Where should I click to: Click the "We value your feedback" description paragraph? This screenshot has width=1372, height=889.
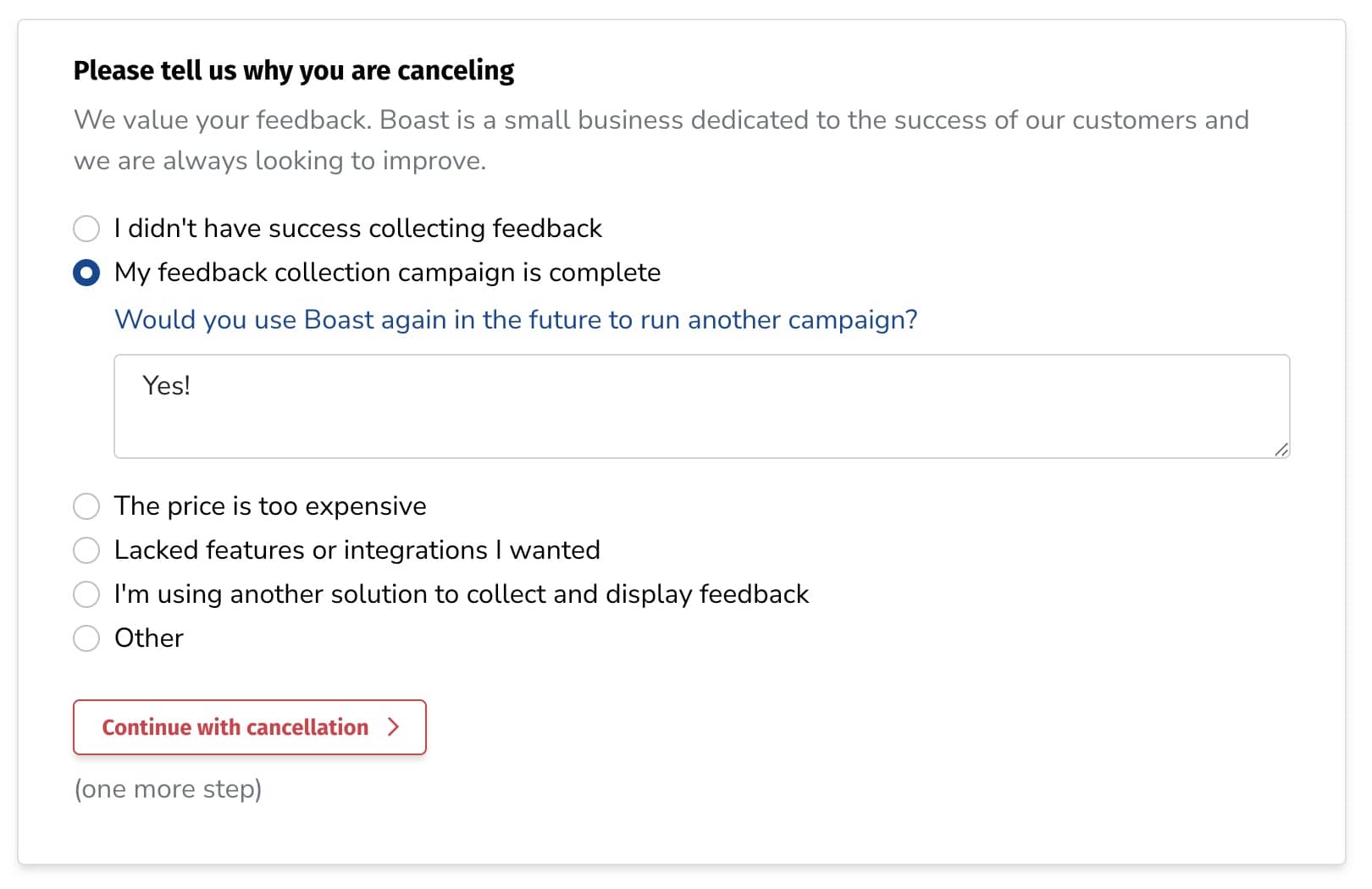(661, 140)
